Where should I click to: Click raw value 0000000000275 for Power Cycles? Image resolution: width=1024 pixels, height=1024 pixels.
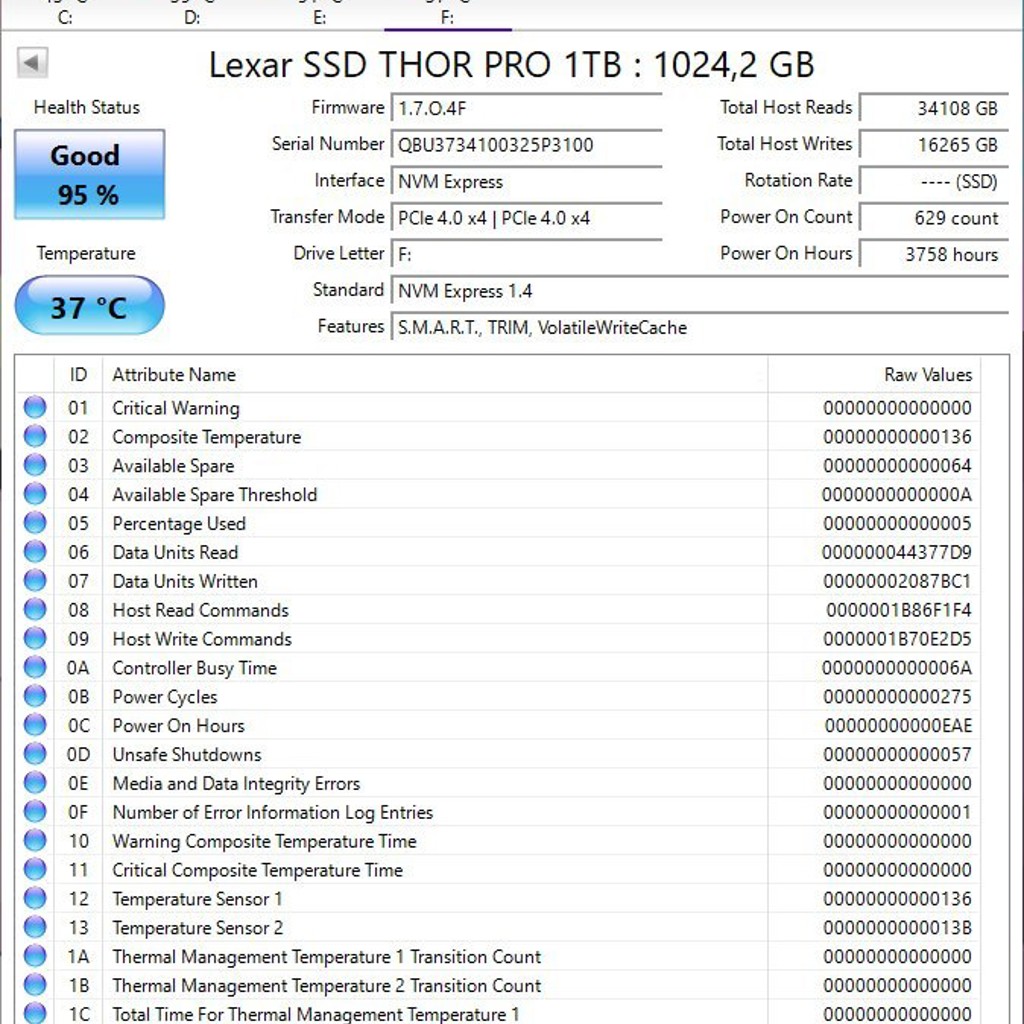coord(897,697)
